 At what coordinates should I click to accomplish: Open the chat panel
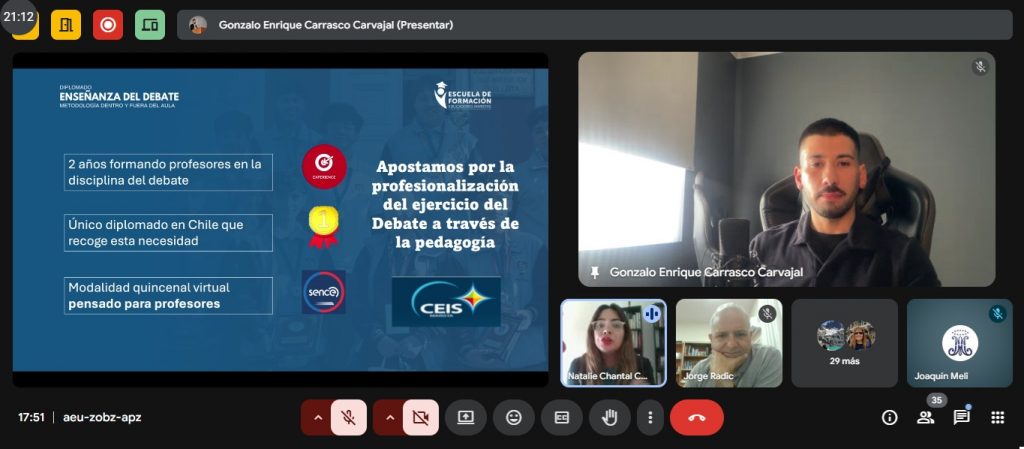point(961,417)
